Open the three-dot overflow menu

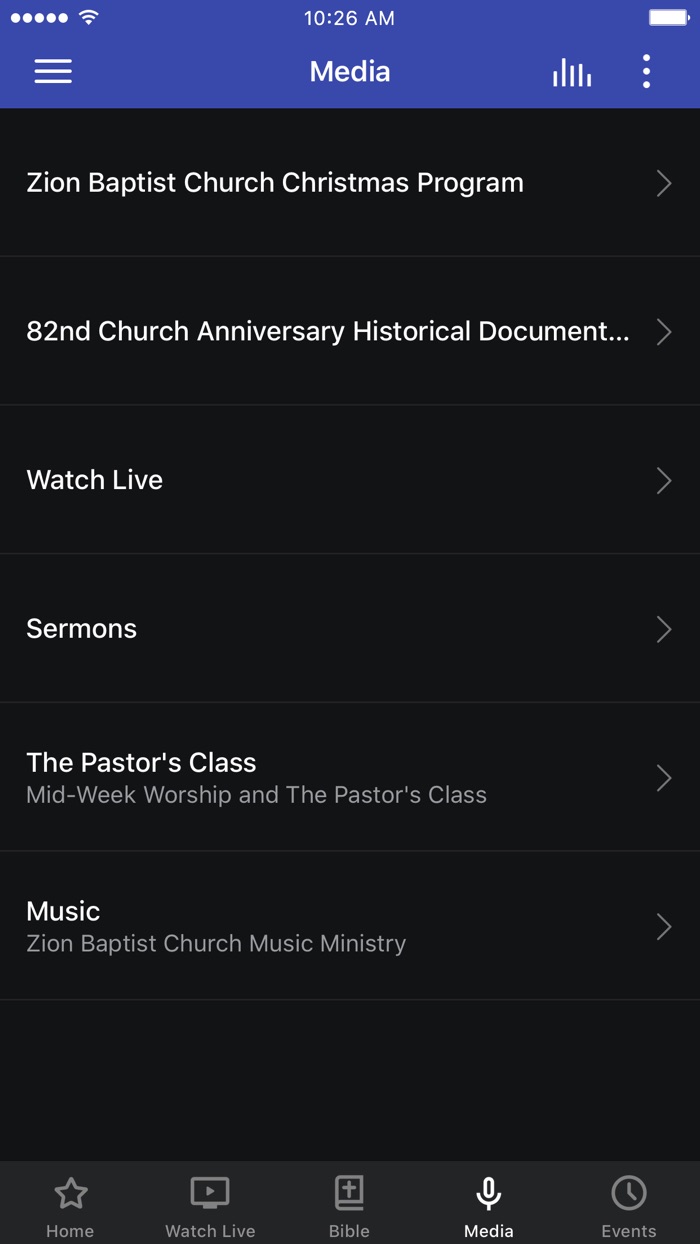click(646, 71)
